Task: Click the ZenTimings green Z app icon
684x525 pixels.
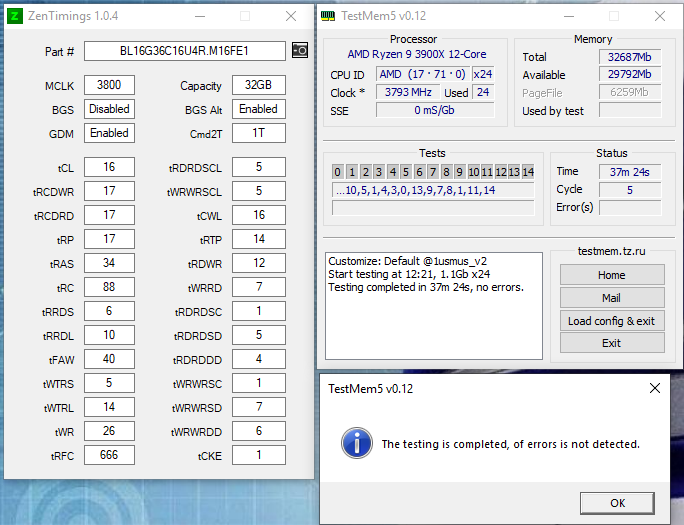Action: pos(15,16)
